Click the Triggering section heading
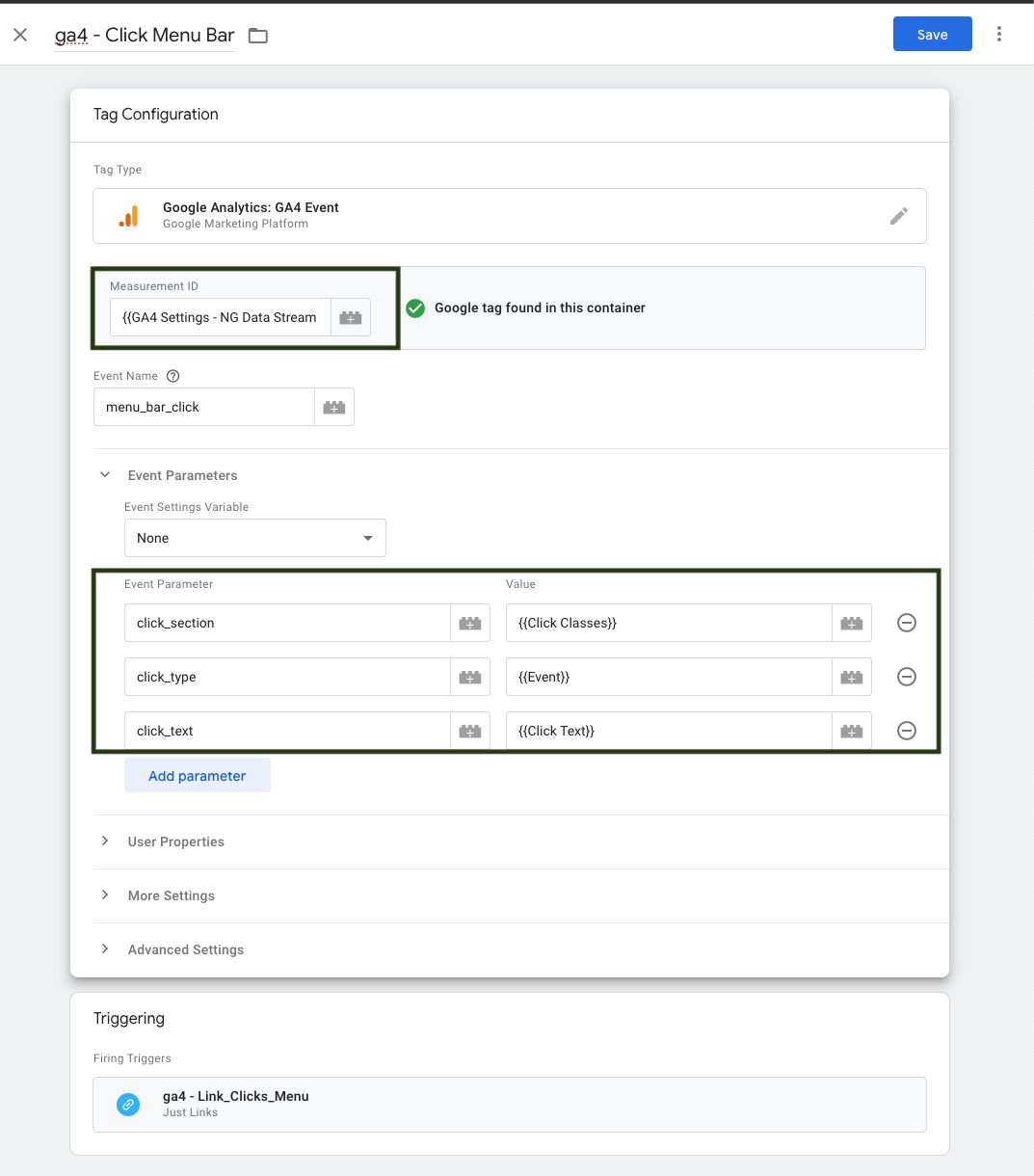 click(129, 1018)
